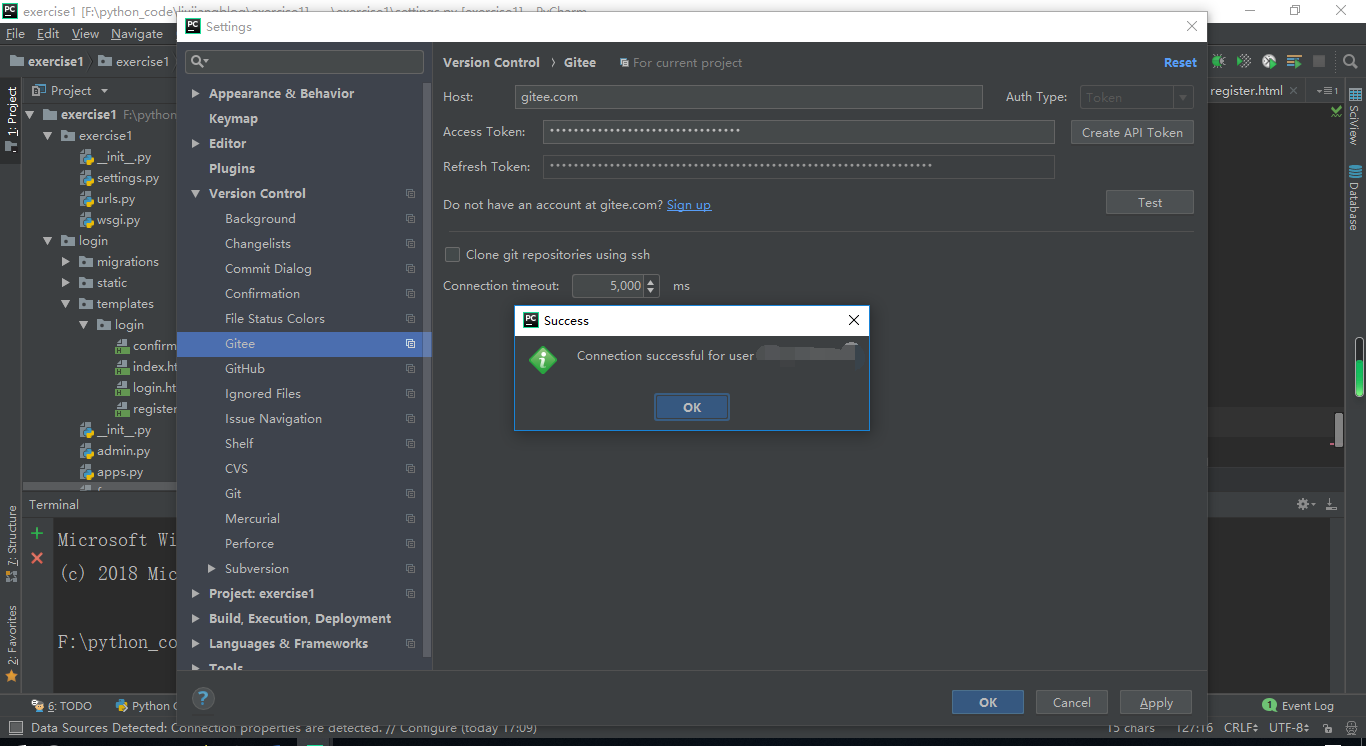Close the Success dialog with its X

853,320
